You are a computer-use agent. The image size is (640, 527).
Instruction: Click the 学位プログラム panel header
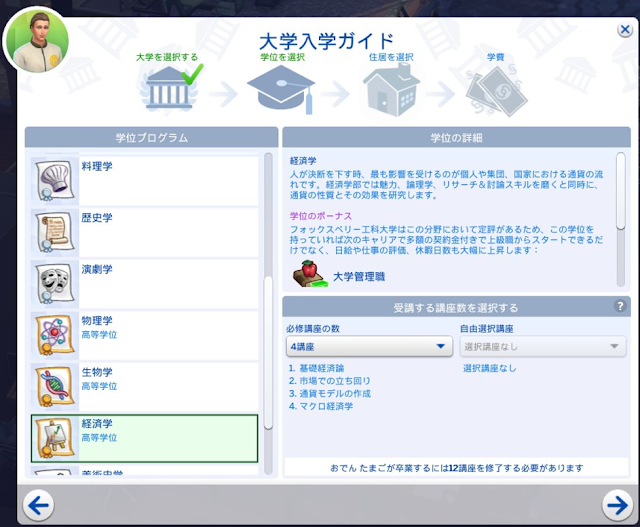[x=151, y=138]
